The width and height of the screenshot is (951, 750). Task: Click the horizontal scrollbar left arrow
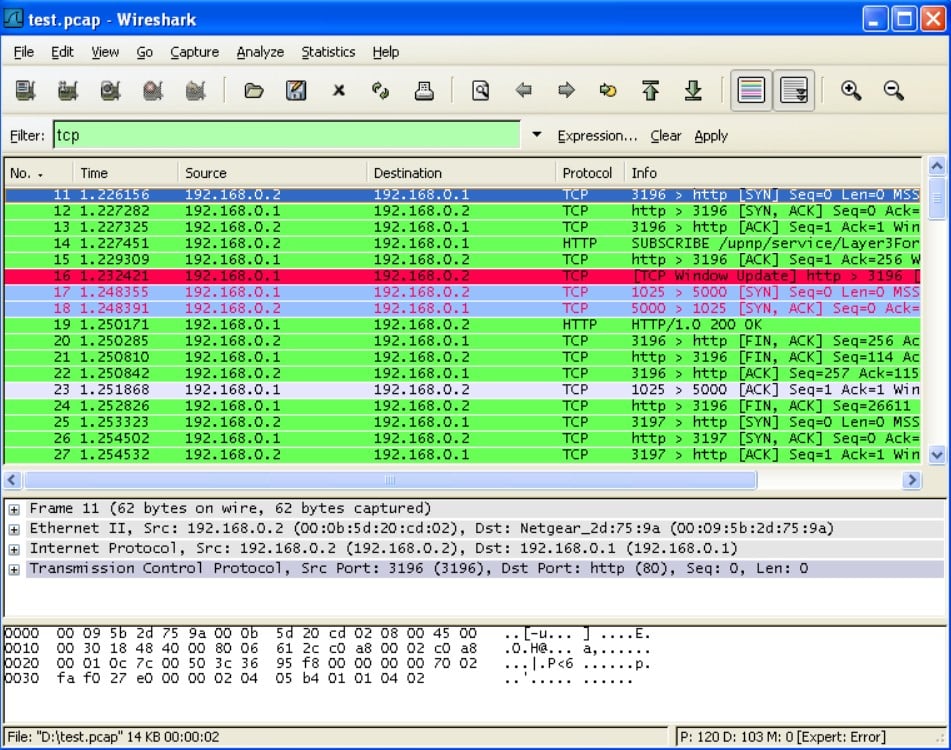[x=13, y=480]
